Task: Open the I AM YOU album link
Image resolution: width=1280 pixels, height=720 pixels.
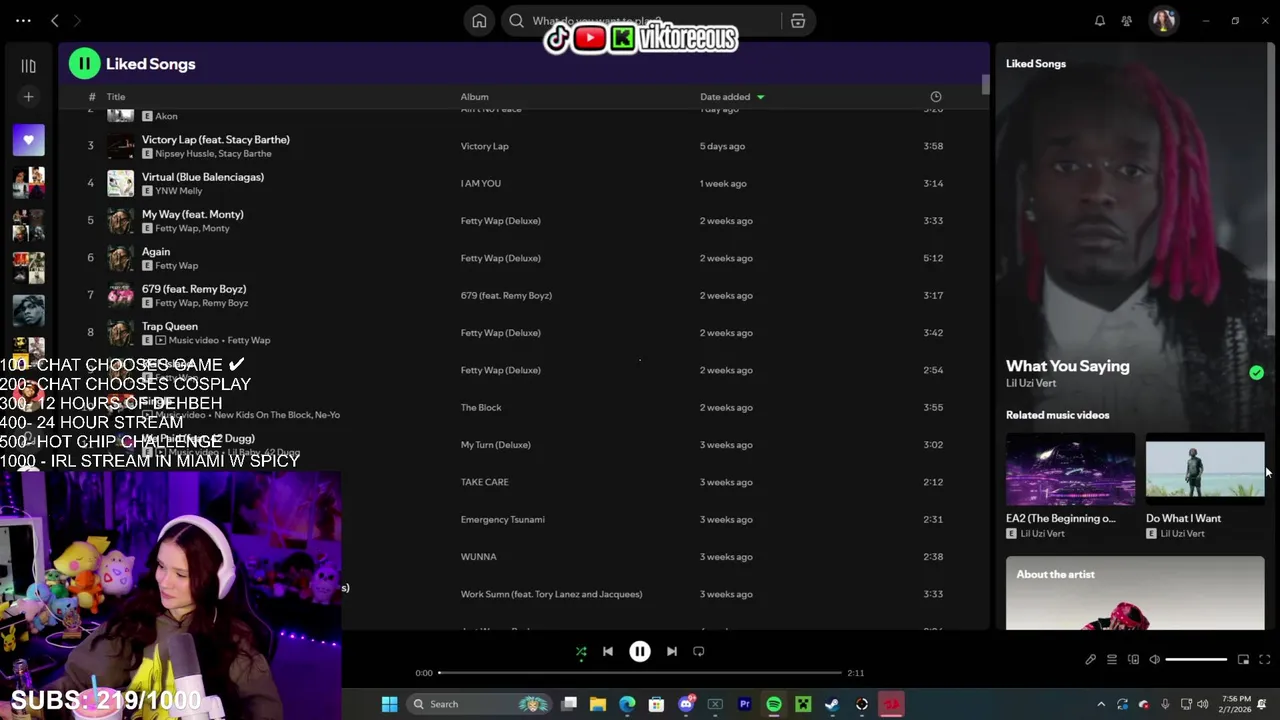Action: coord(481,184)
